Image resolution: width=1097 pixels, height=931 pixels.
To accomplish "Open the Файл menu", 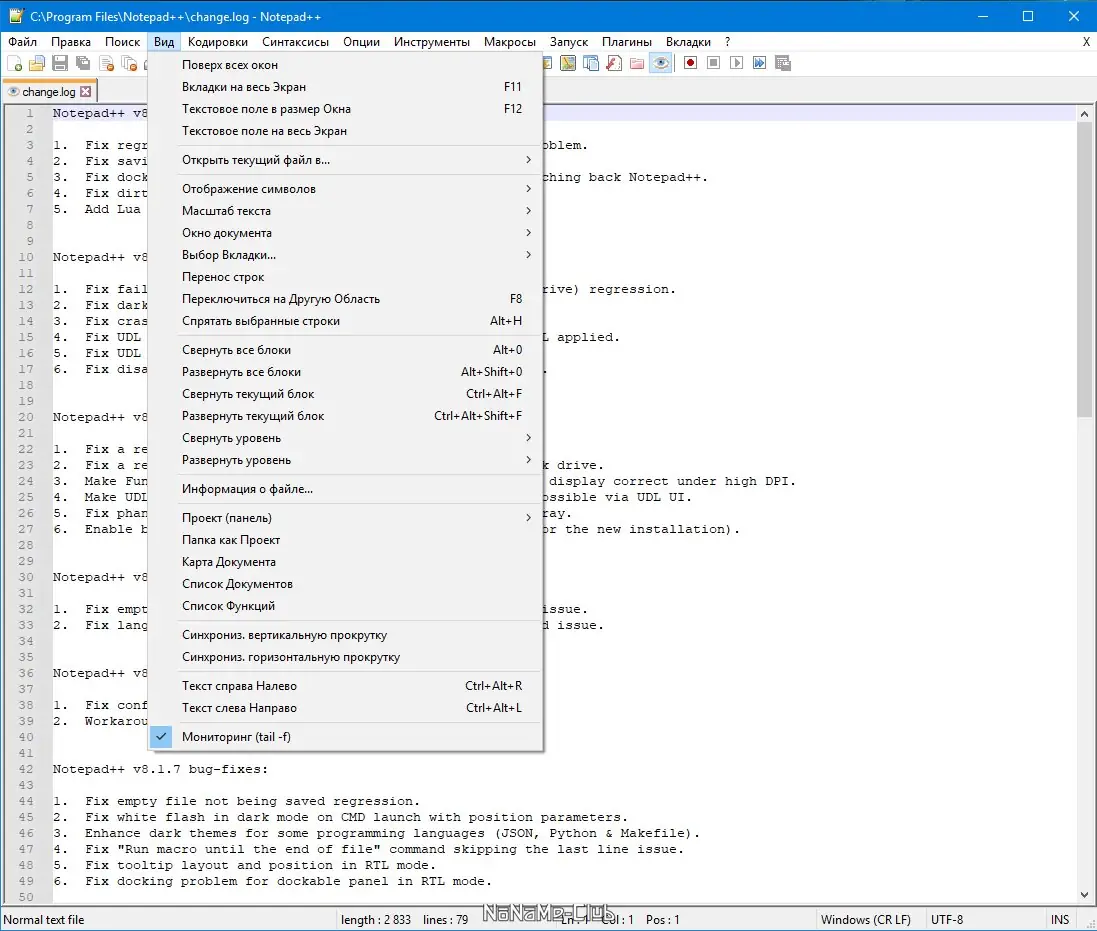I will tap(22, 42).
